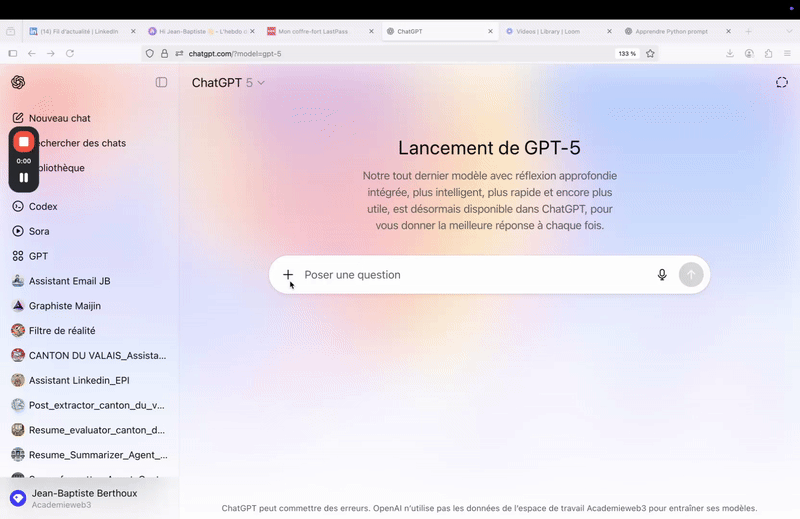
Task: Open Resume_evaluator_canton_d GPT
Action: tap(88, 430)
